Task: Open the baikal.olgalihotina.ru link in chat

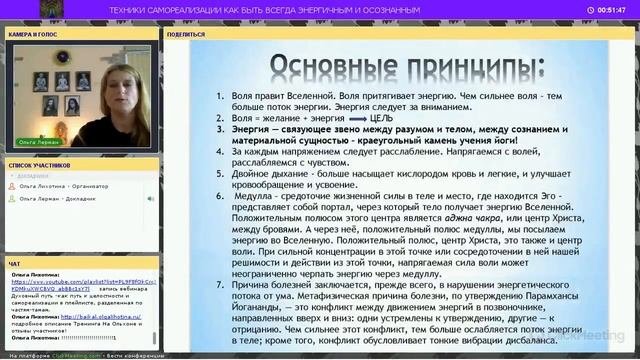Action: [101, 316]
